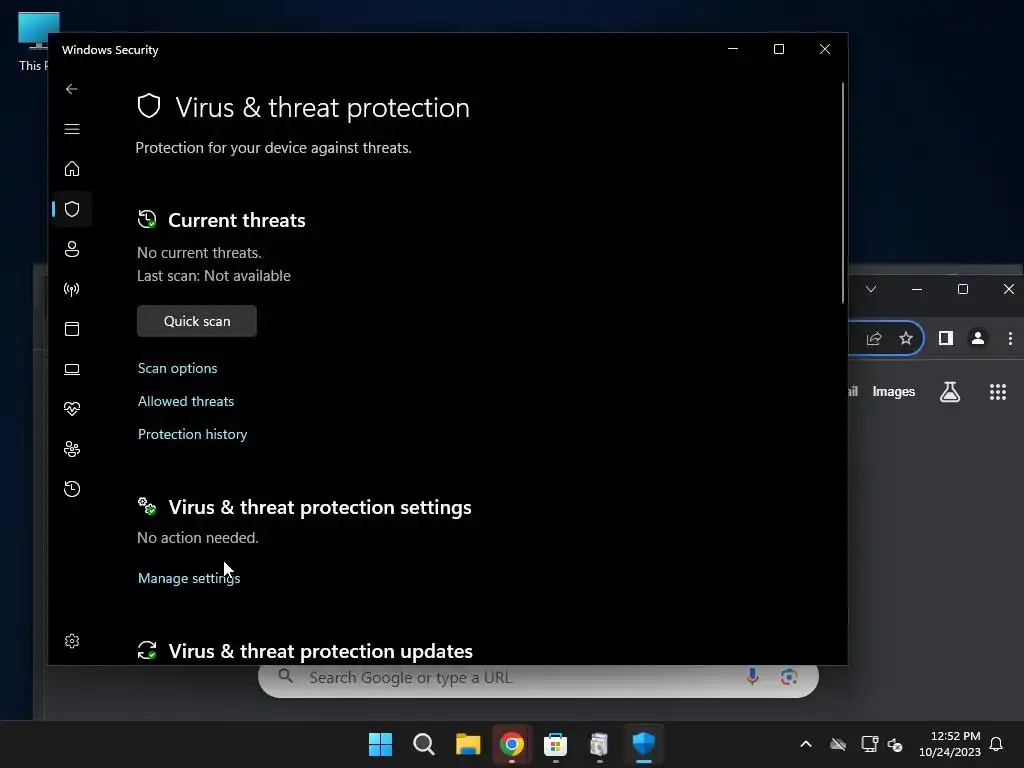Open Firewall & network protection sidebar icon
Image resolution: width=1024 pixels, height=768 pixels.
(72, 289)
